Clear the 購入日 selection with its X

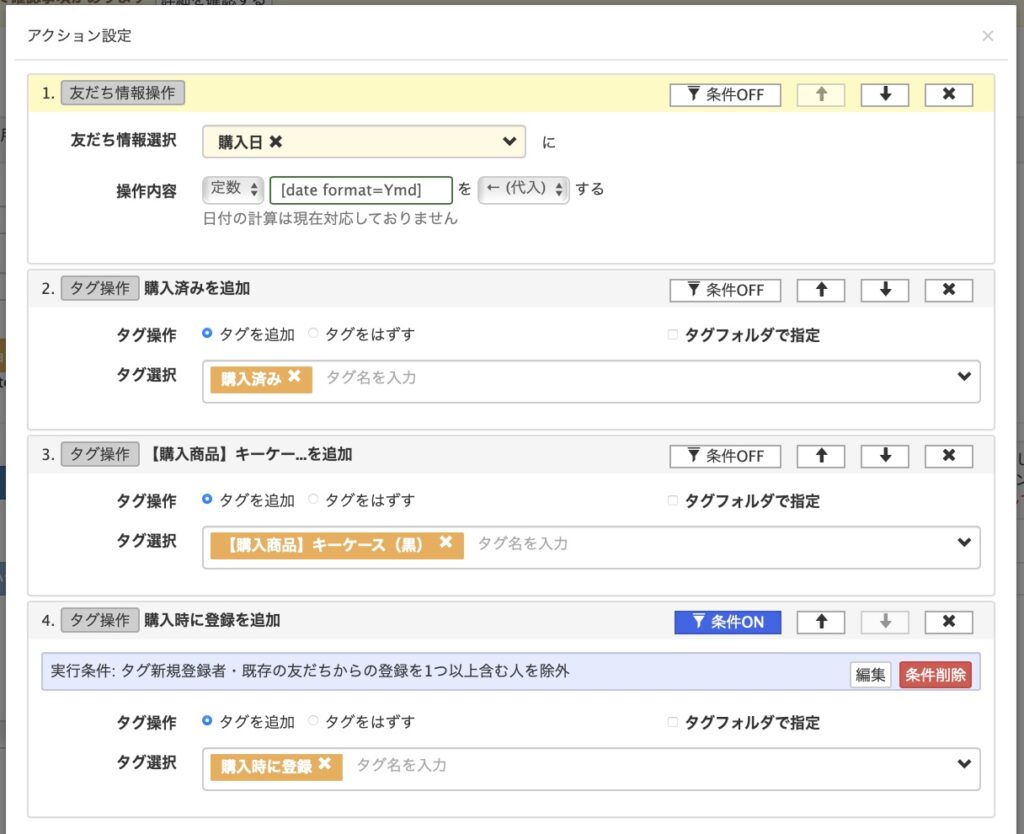click(276, 142)
